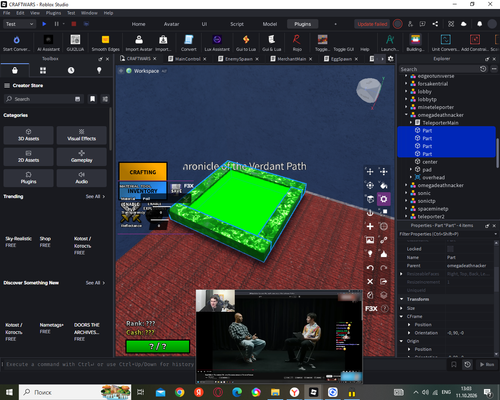Image resolution: width=500 pixels, height=400 pixels.
Task: Click the Import Avatar plugin icon
Action: coord(139,40)
